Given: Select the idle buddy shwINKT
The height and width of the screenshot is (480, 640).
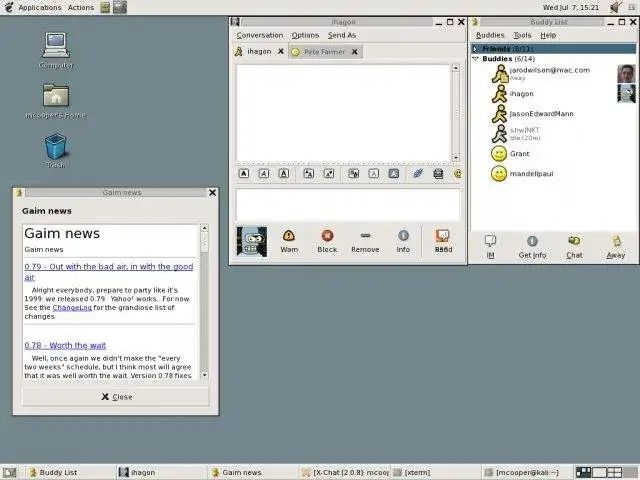Looking at the screenshot, I should click(553, 133).
